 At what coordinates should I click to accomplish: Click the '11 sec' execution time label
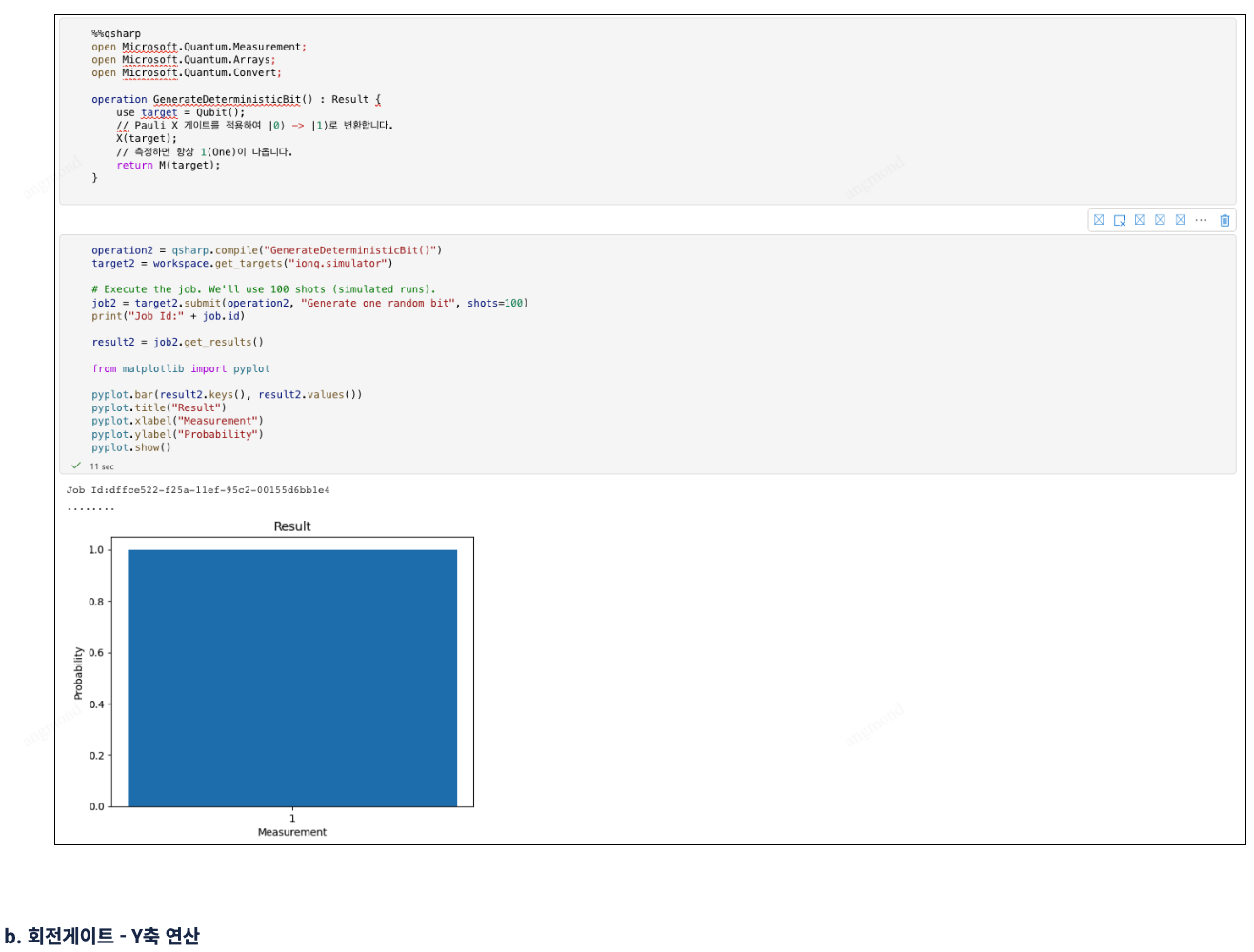point(102,466)
